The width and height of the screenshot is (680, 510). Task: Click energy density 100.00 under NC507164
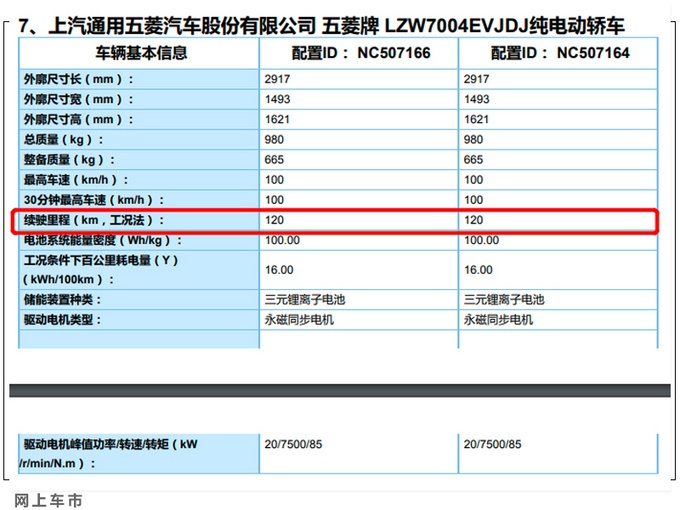click(x=481, y=240)
